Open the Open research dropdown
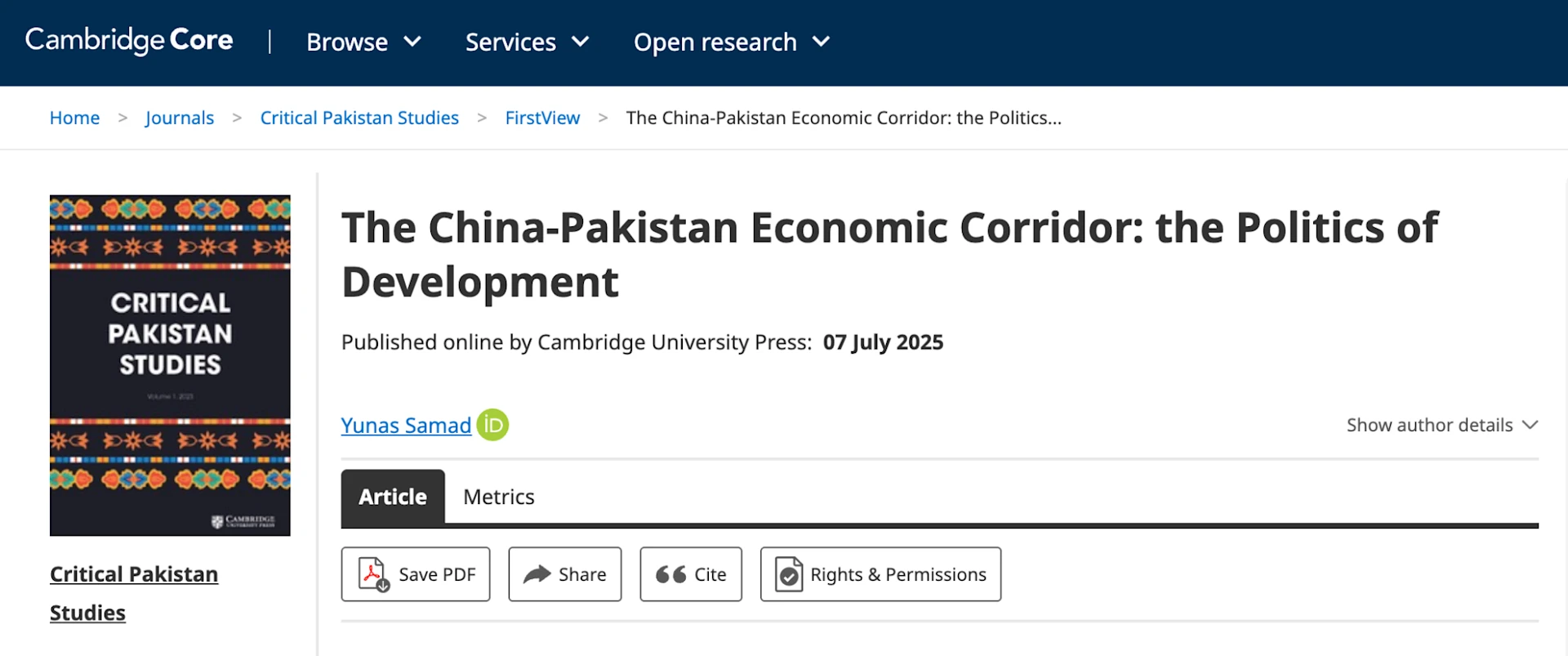Screen dimensions: 1568x656 point(732,42)
